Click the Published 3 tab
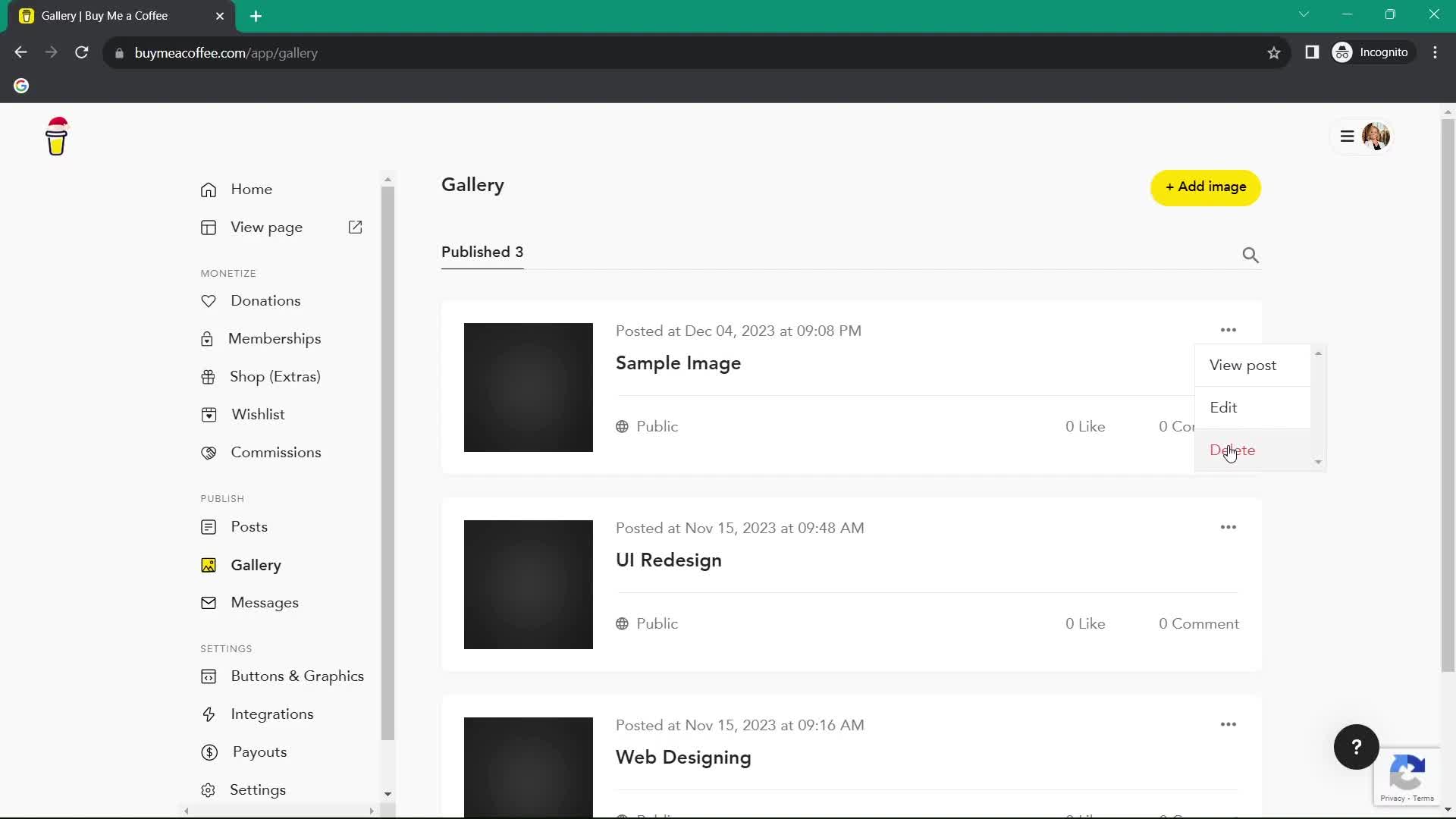Image resolution: width=1456 pixels, height=819 pixels. tap(482, 252)
